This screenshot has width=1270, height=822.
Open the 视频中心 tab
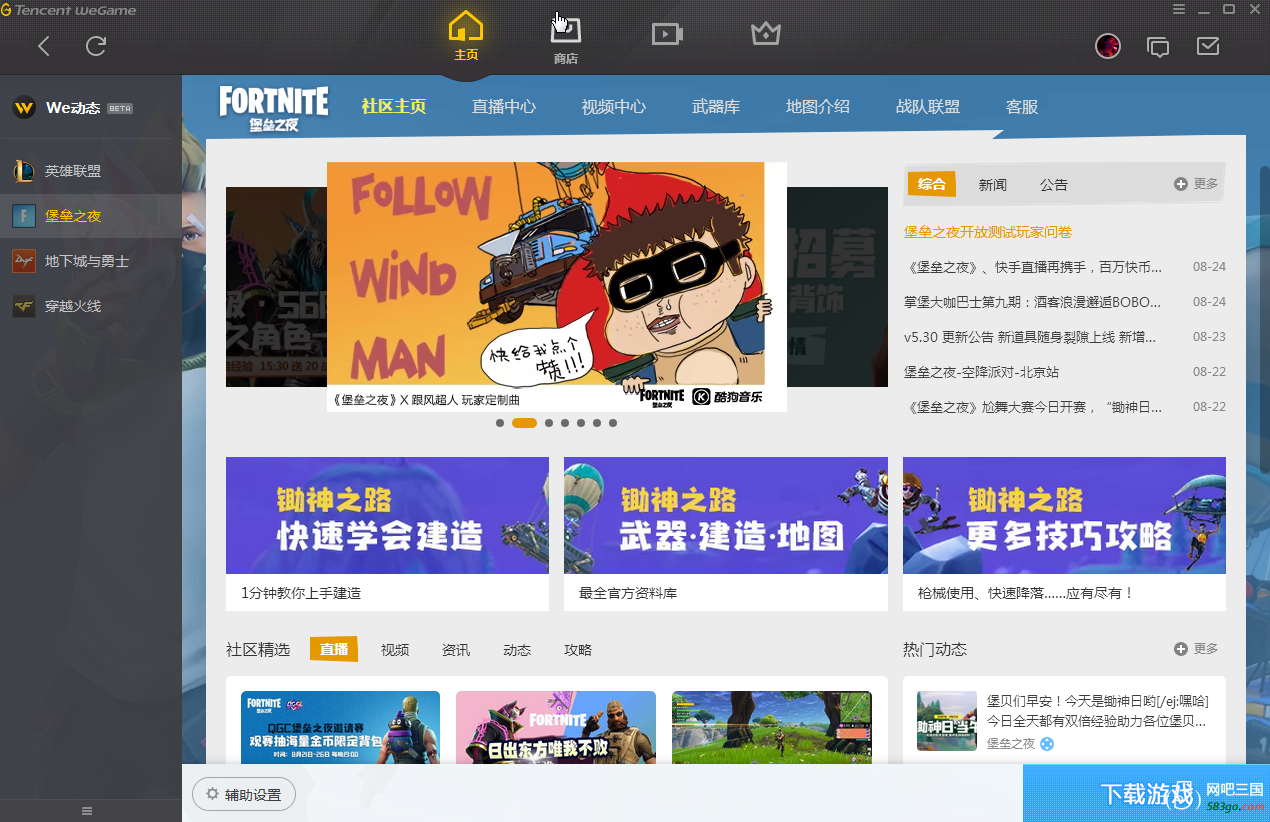point(614,106)
